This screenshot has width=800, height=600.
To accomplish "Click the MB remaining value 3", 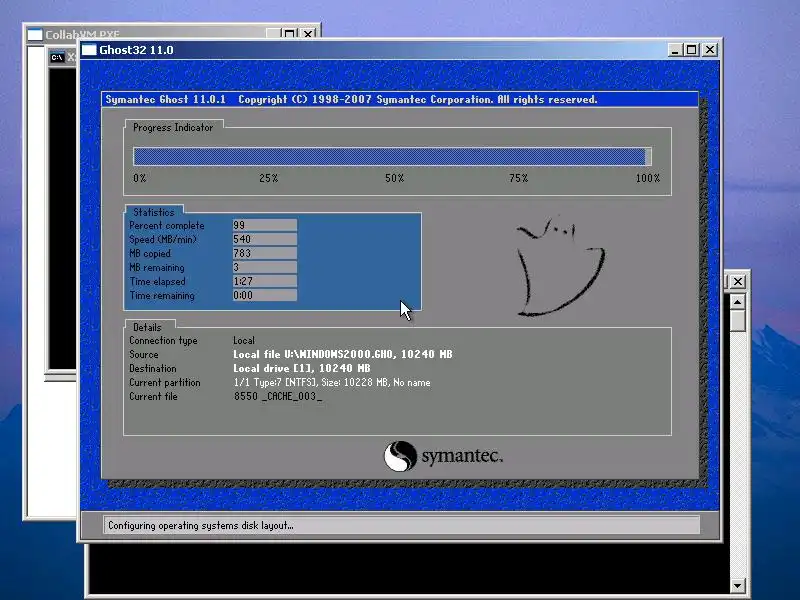I will click(264, 267).
